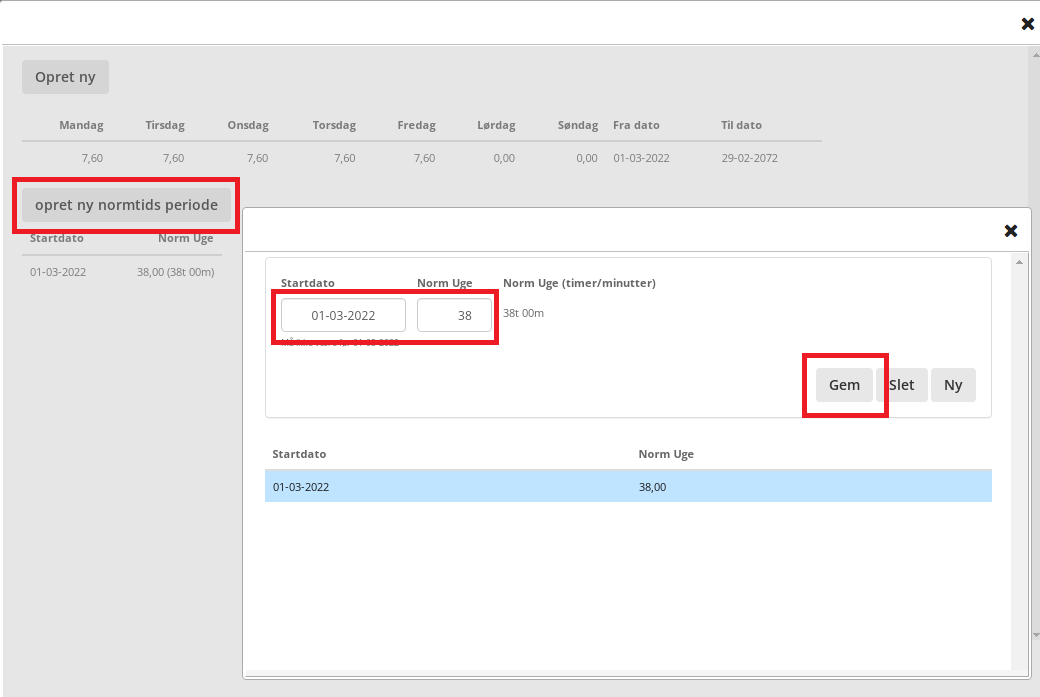The width and height of the screenshot is (1040, 697).
Task: Click the Til dato column header
Action: point(741,125)
